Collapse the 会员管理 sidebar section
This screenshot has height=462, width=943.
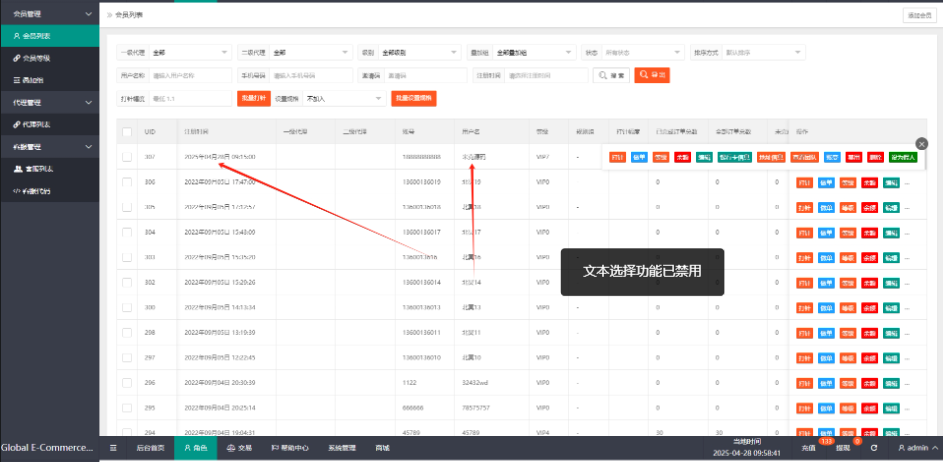(x=49, y=13)
